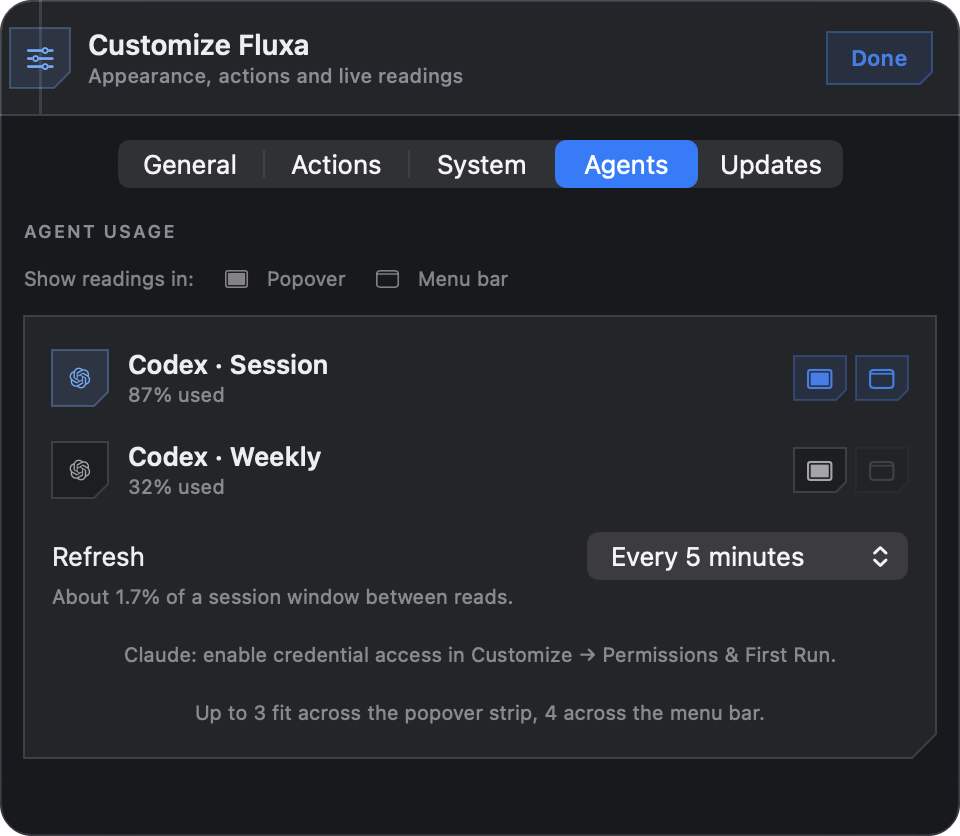Click the 'Show readings in:' label

pyautogui.click(x=109, y=279)
